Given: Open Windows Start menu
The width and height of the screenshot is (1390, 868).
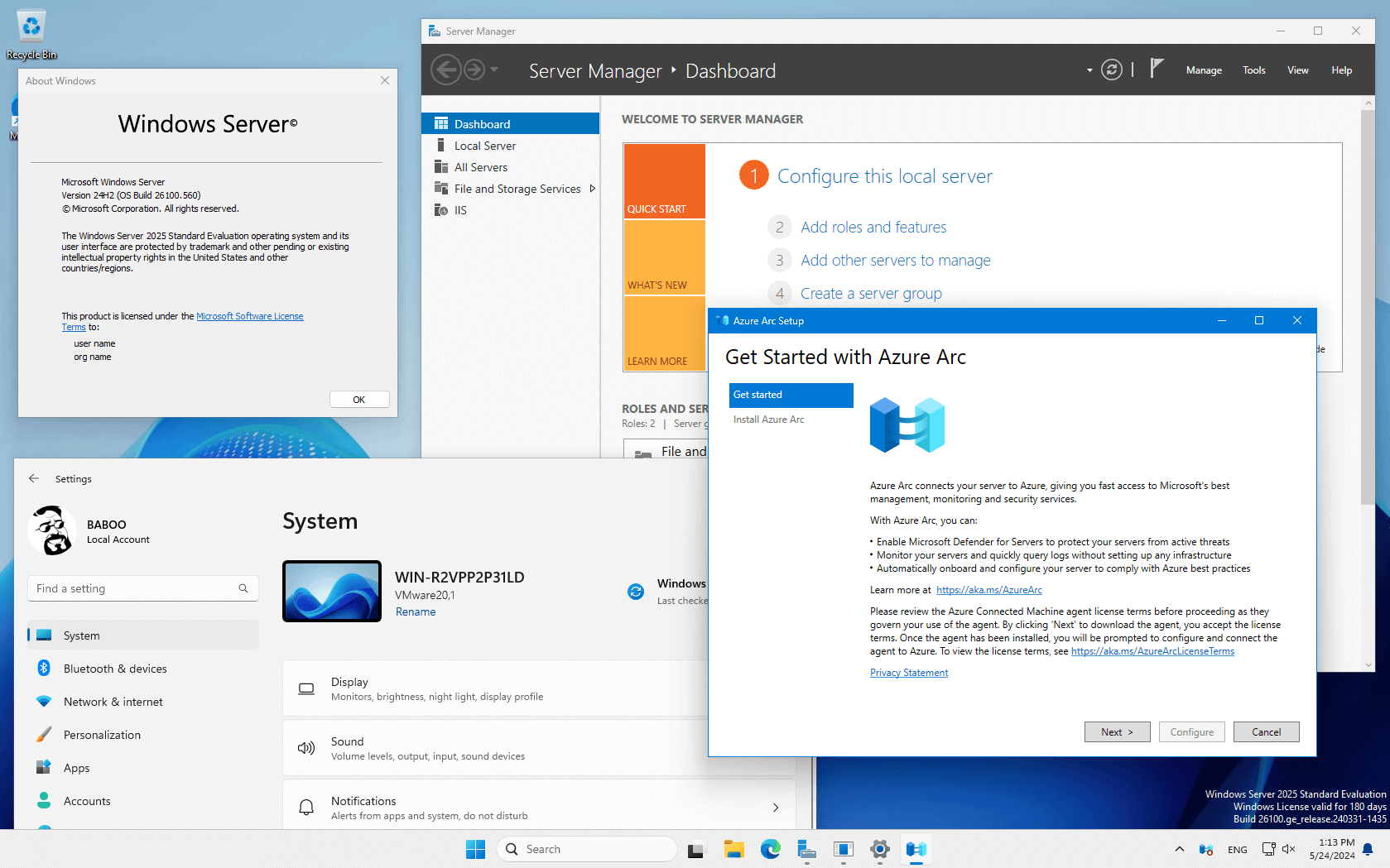Looking at the screenshot, I should (475, 849).
